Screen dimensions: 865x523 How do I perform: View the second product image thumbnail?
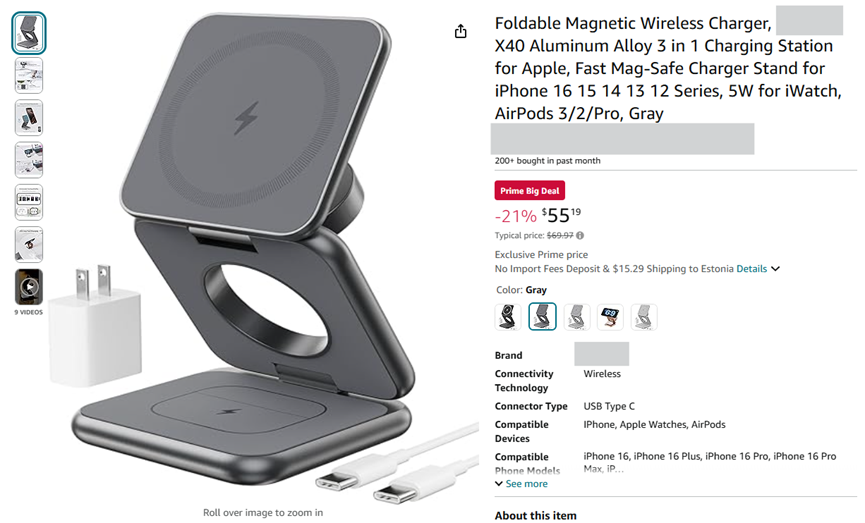tap(29, 76)
